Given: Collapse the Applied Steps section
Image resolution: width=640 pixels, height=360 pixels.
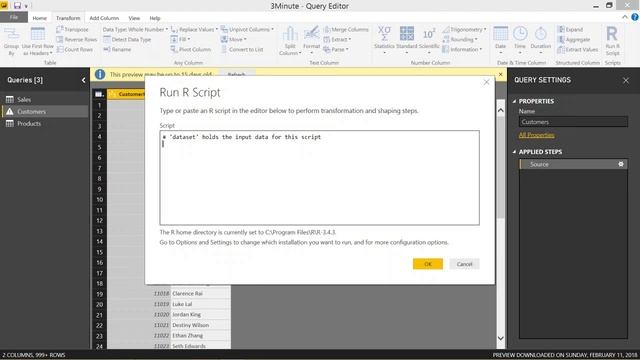Looking at the screenshot, I should click(514, 152).
